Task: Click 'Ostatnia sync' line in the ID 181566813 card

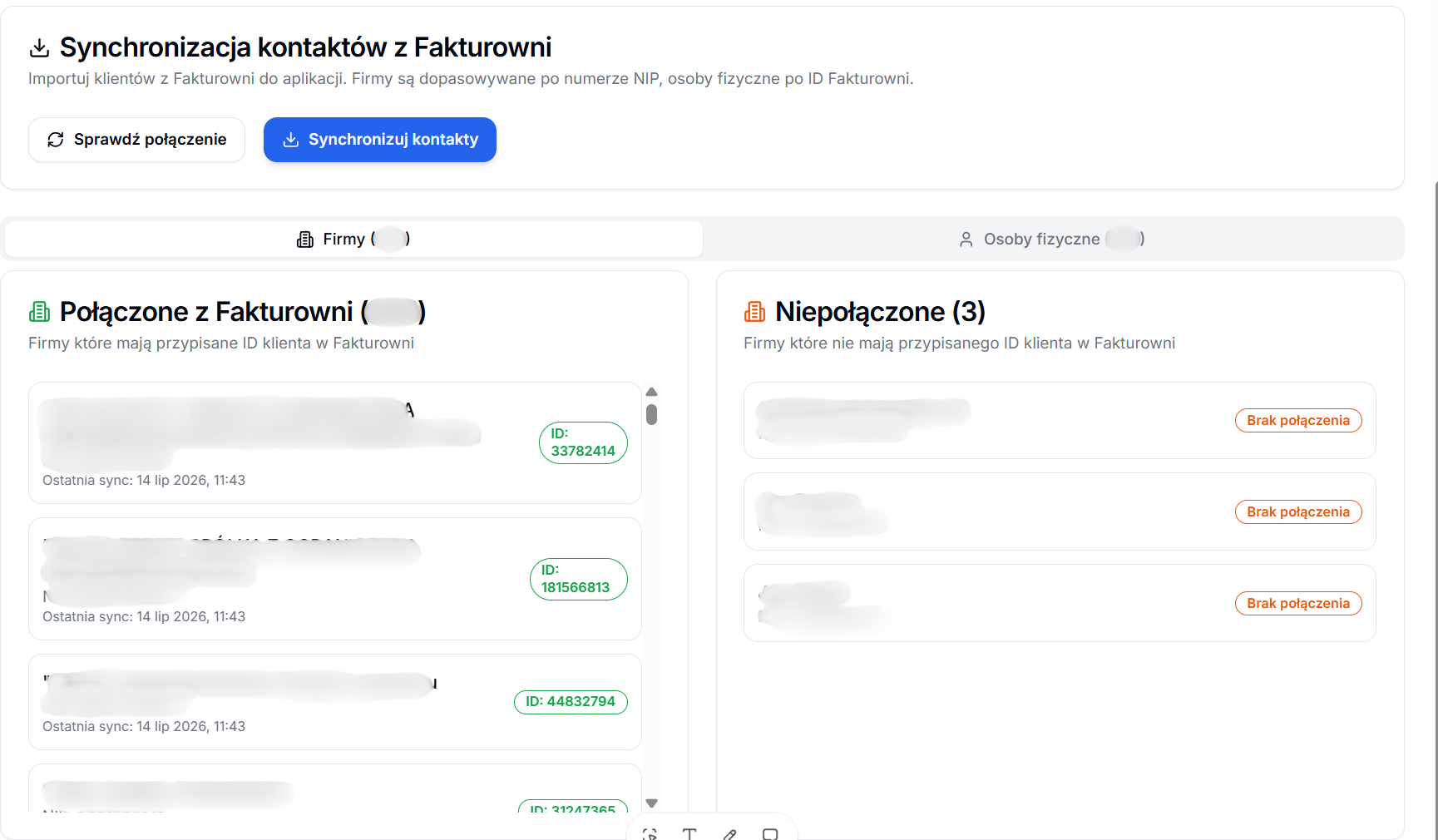Action: [x=144, y=617]
